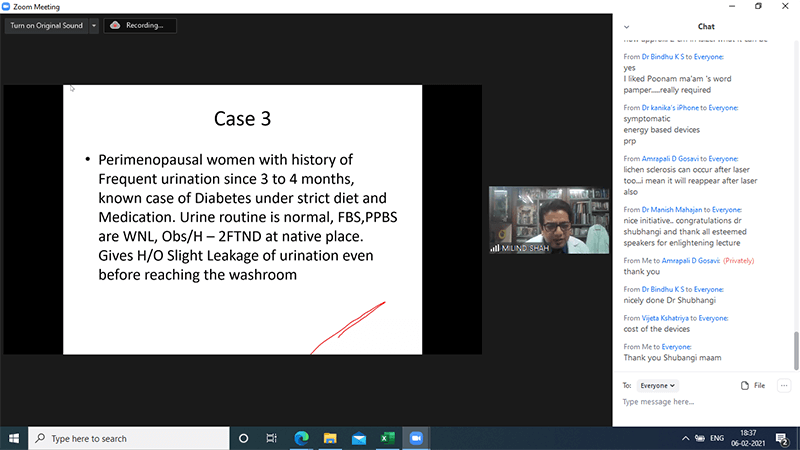Click the Recording indicator
The image size is (800, 450).
(141, 25)
